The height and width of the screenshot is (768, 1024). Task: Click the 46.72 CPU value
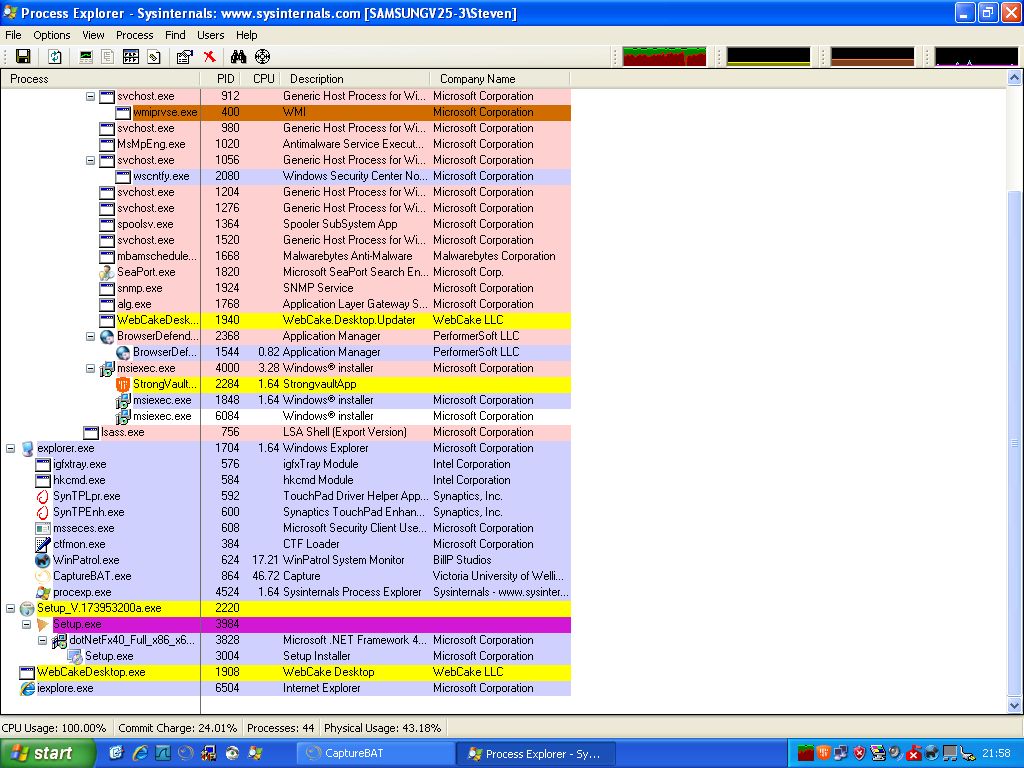265,576
